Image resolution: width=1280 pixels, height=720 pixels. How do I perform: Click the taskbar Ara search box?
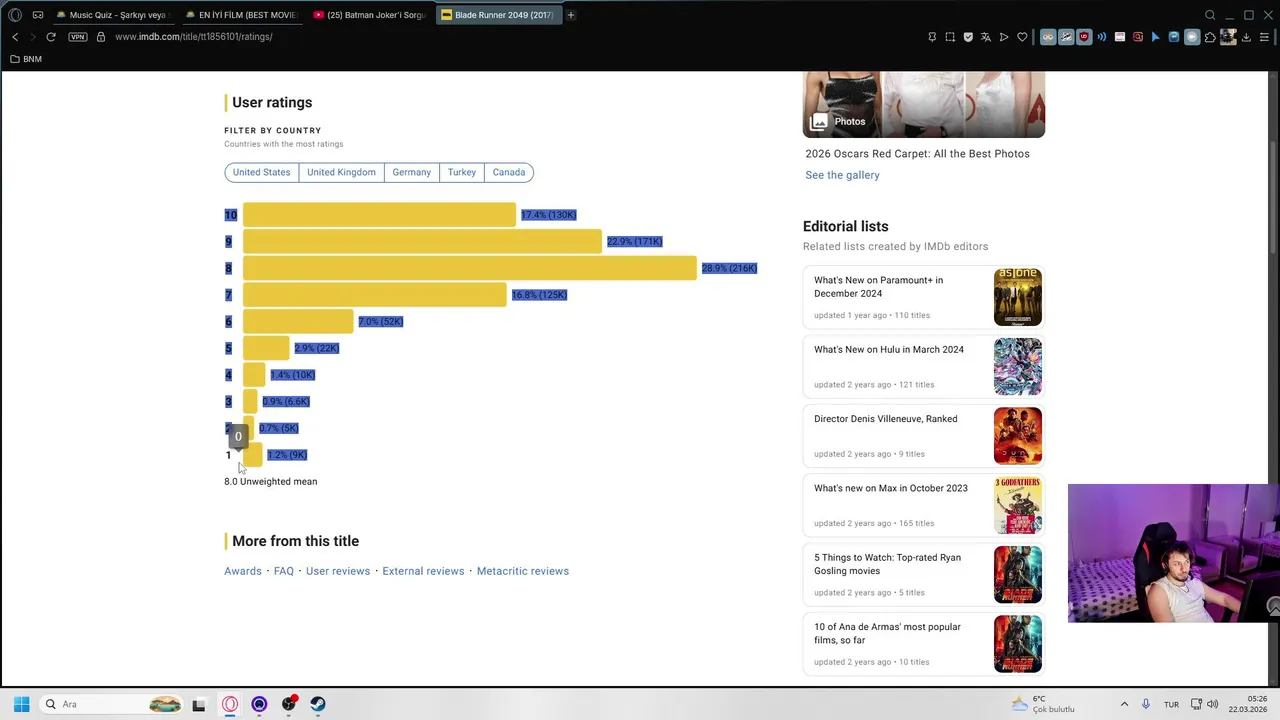(x=112, y=704)
